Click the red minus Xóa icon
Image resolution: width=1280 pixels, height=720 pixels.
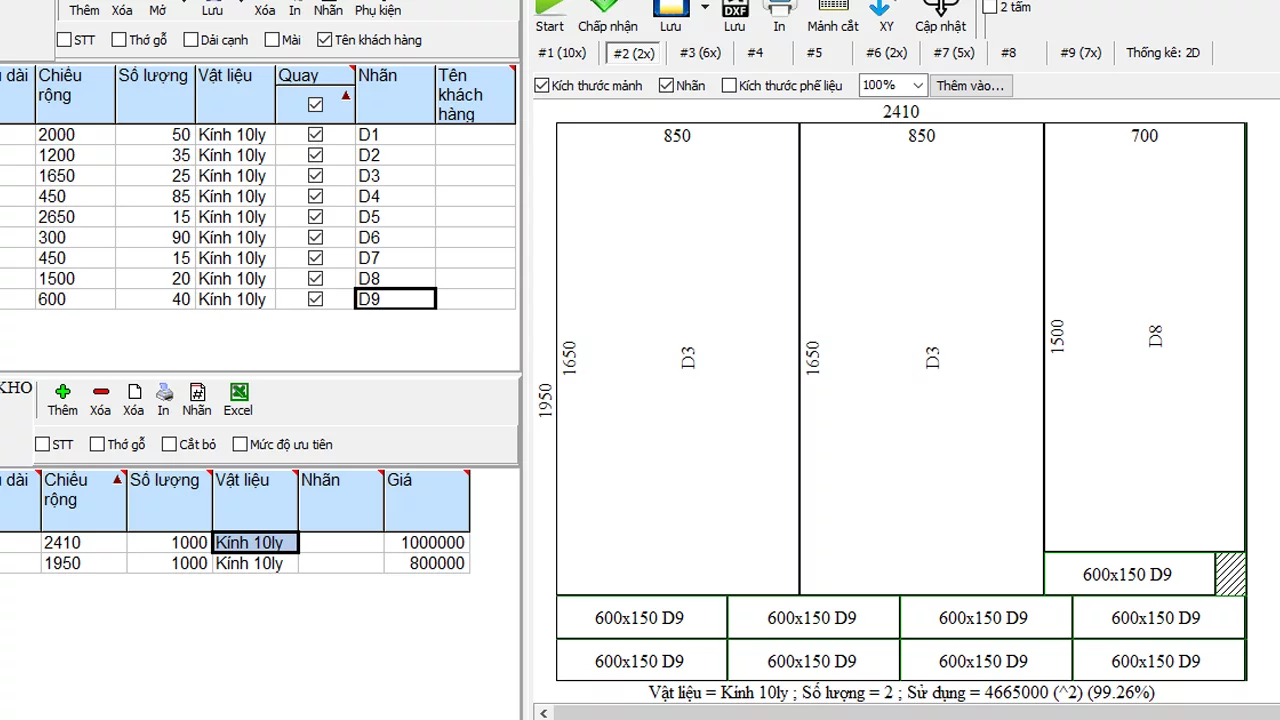[x=100, y=392]
